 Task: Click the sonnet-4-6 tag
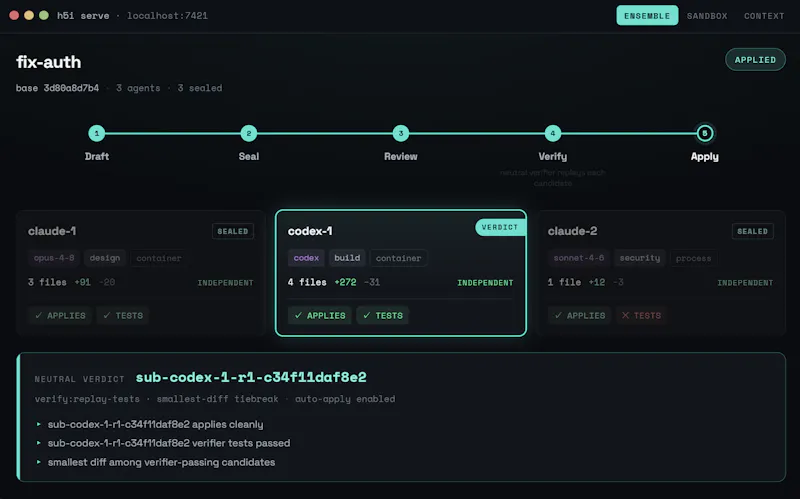[x=579, y=258]
